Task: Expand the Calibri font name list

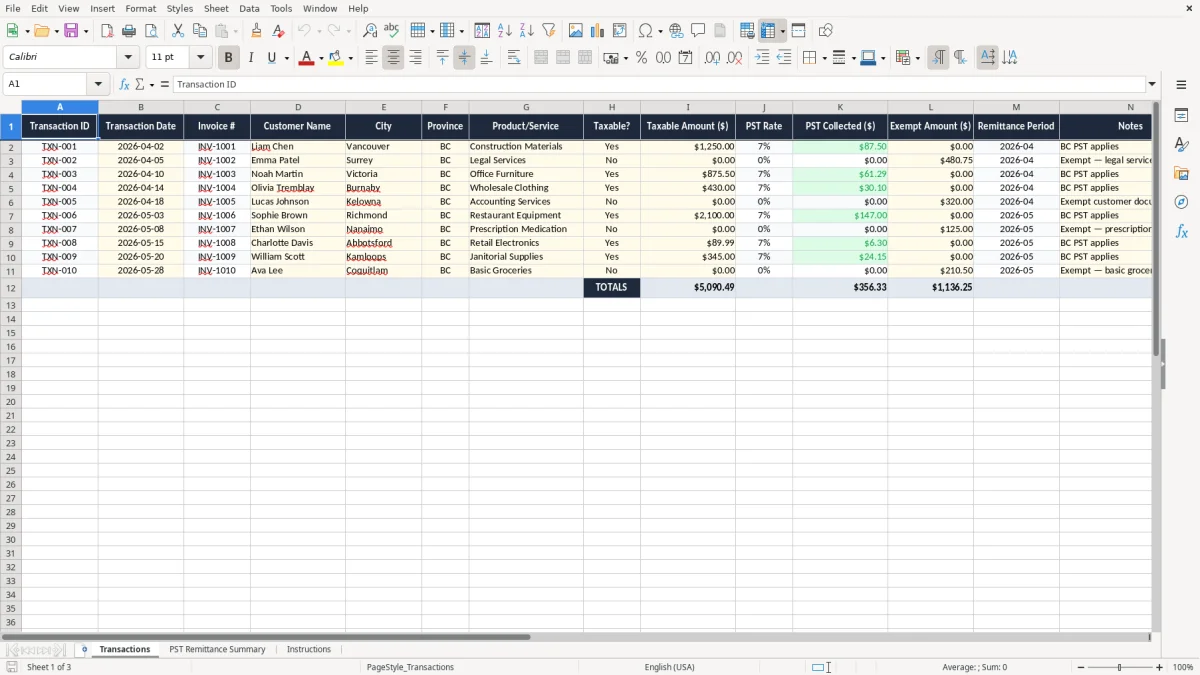Action: [x=128, y=58]
